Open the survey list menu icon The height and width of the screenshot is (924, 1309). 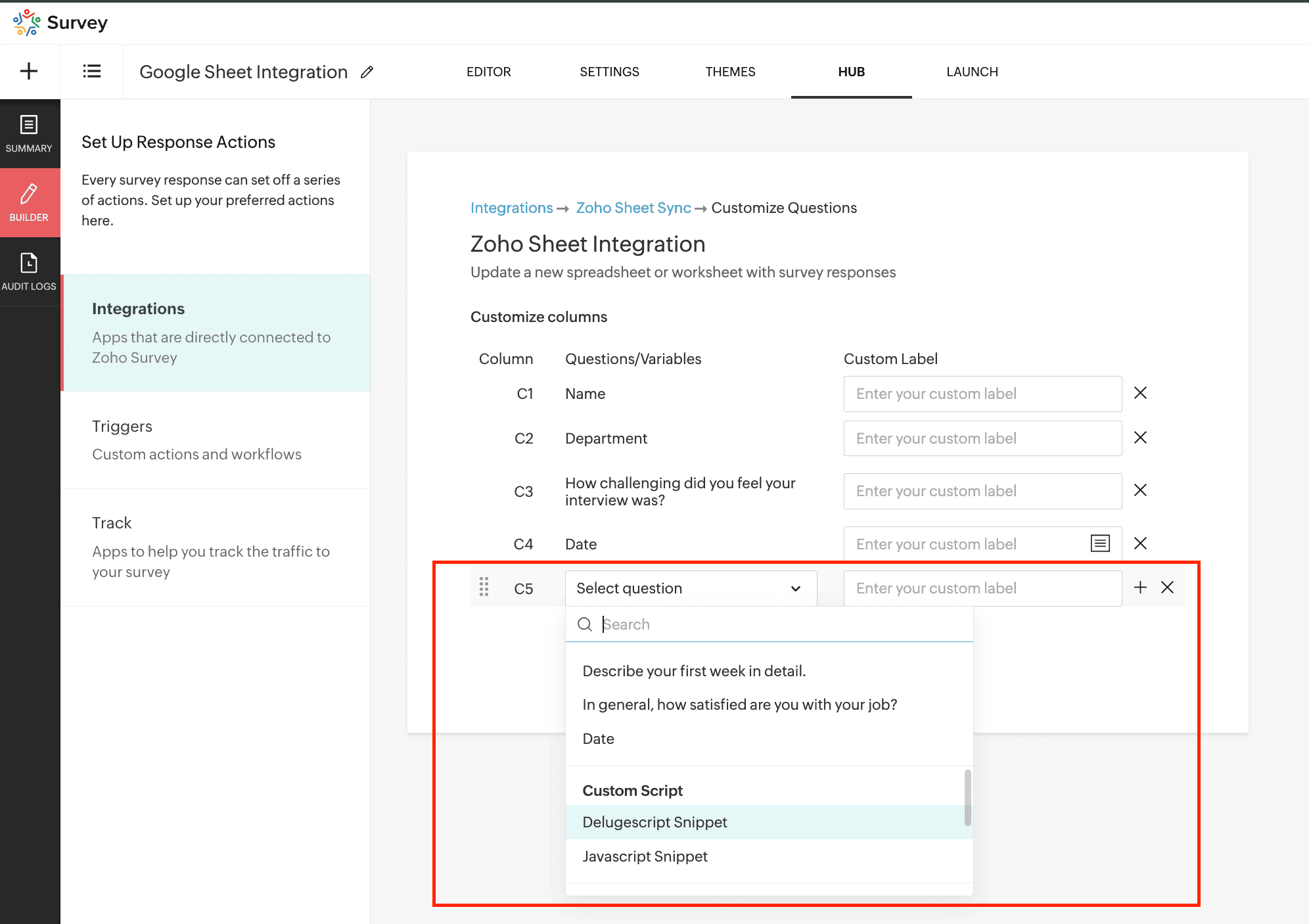pyautogui.click(x=92, y=71)
